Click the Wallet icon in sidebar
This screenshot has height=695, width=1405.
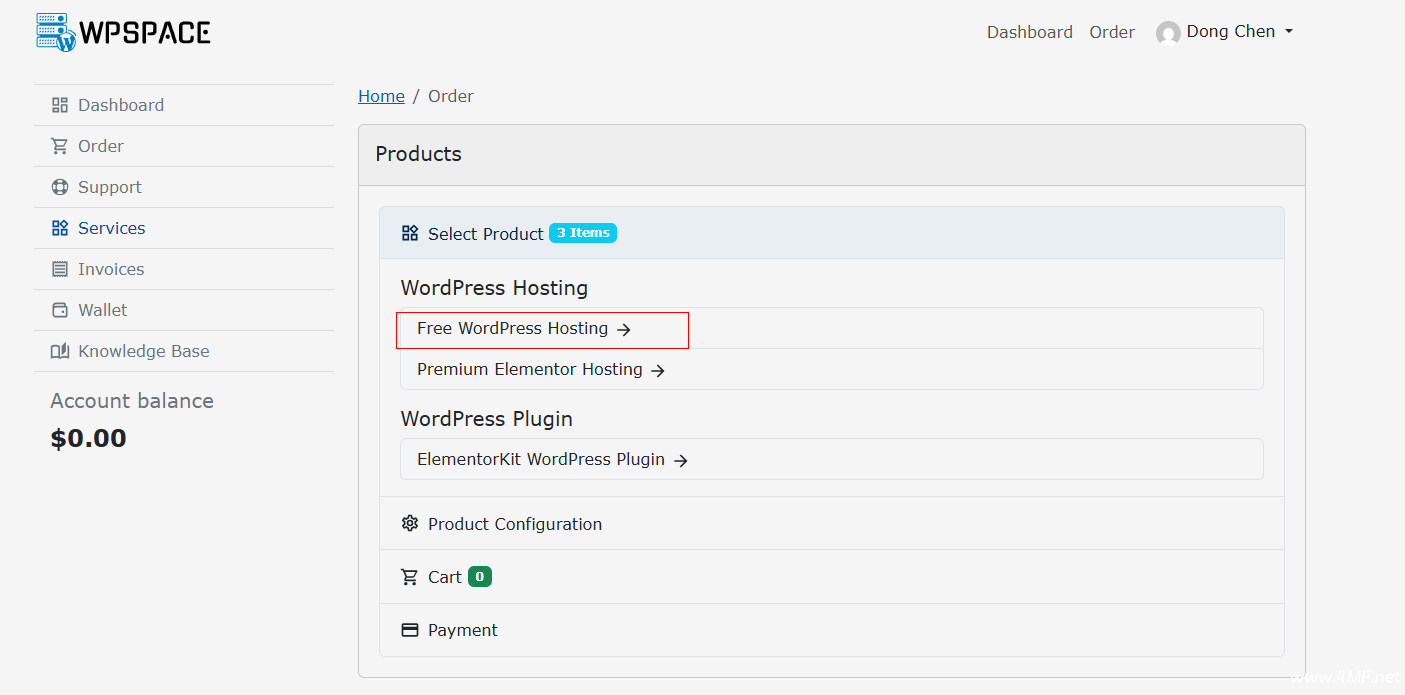(x=60, y=310)
